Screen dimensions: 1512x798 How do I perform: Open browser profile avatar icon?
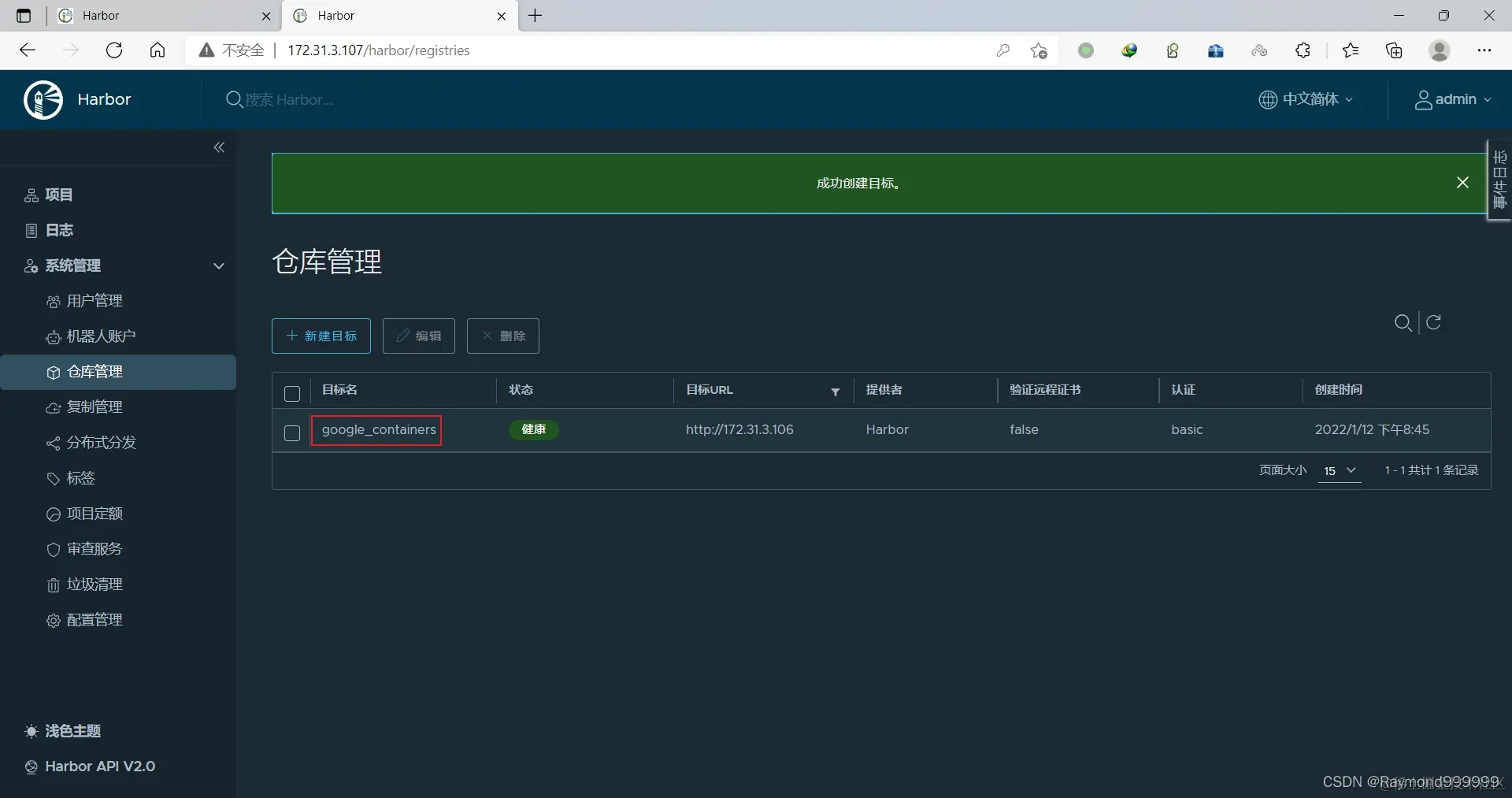pyautogui.click(x=1440, y=50)
